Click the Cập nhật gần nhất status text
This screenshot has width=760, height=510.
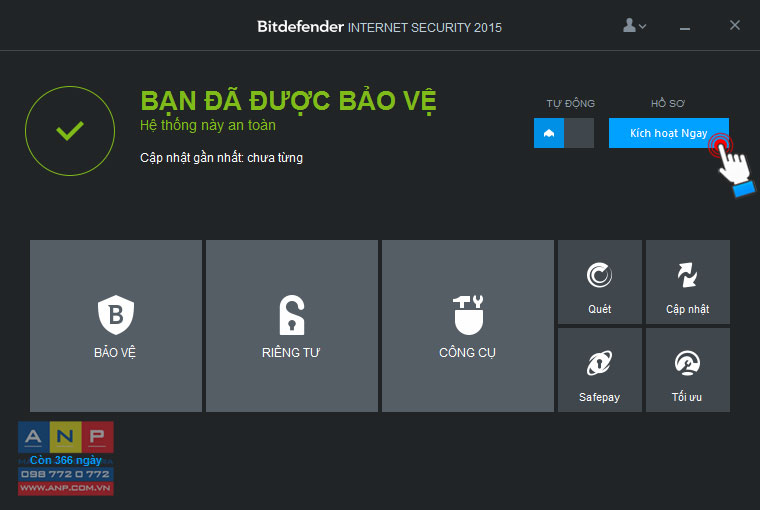[x=222, y=158]
